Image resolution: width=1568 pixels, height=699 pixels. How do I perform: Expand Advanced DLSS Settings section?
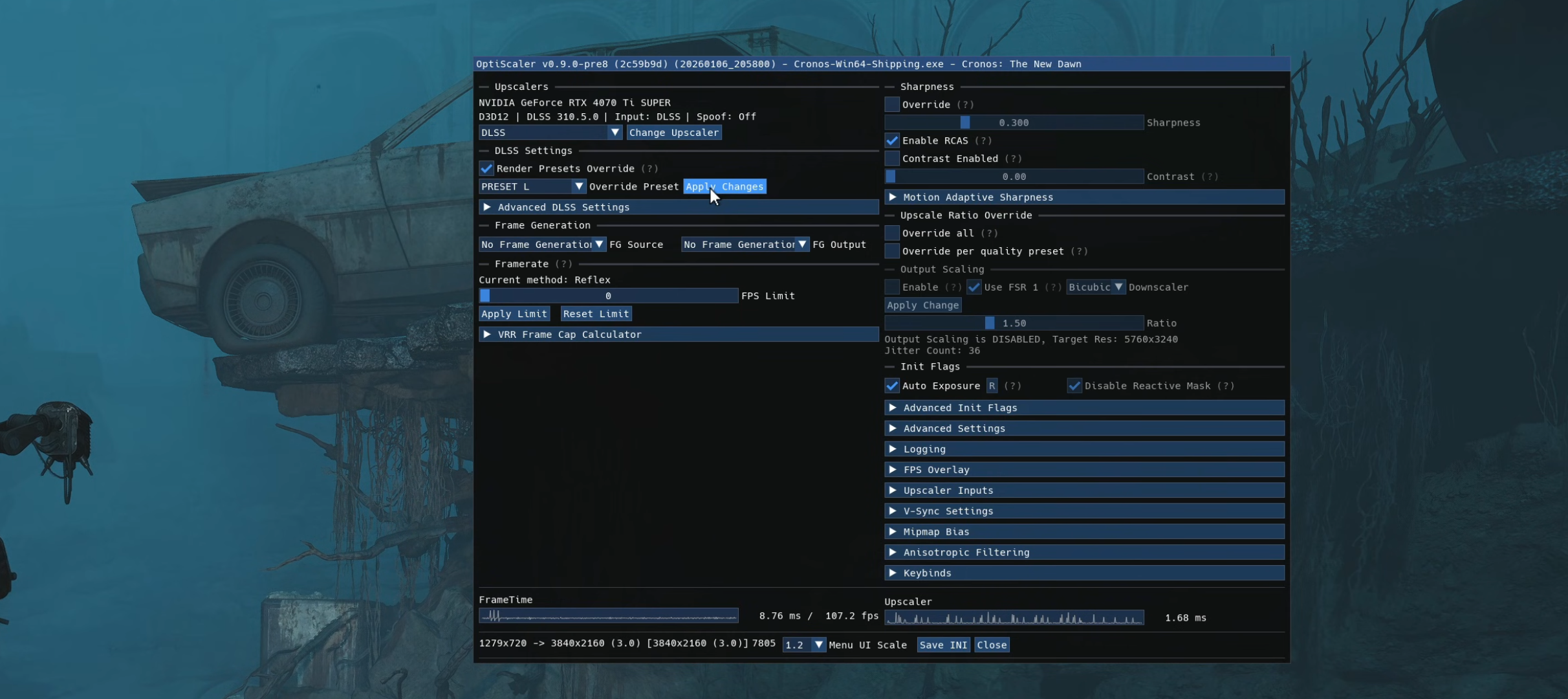point(487,207)
